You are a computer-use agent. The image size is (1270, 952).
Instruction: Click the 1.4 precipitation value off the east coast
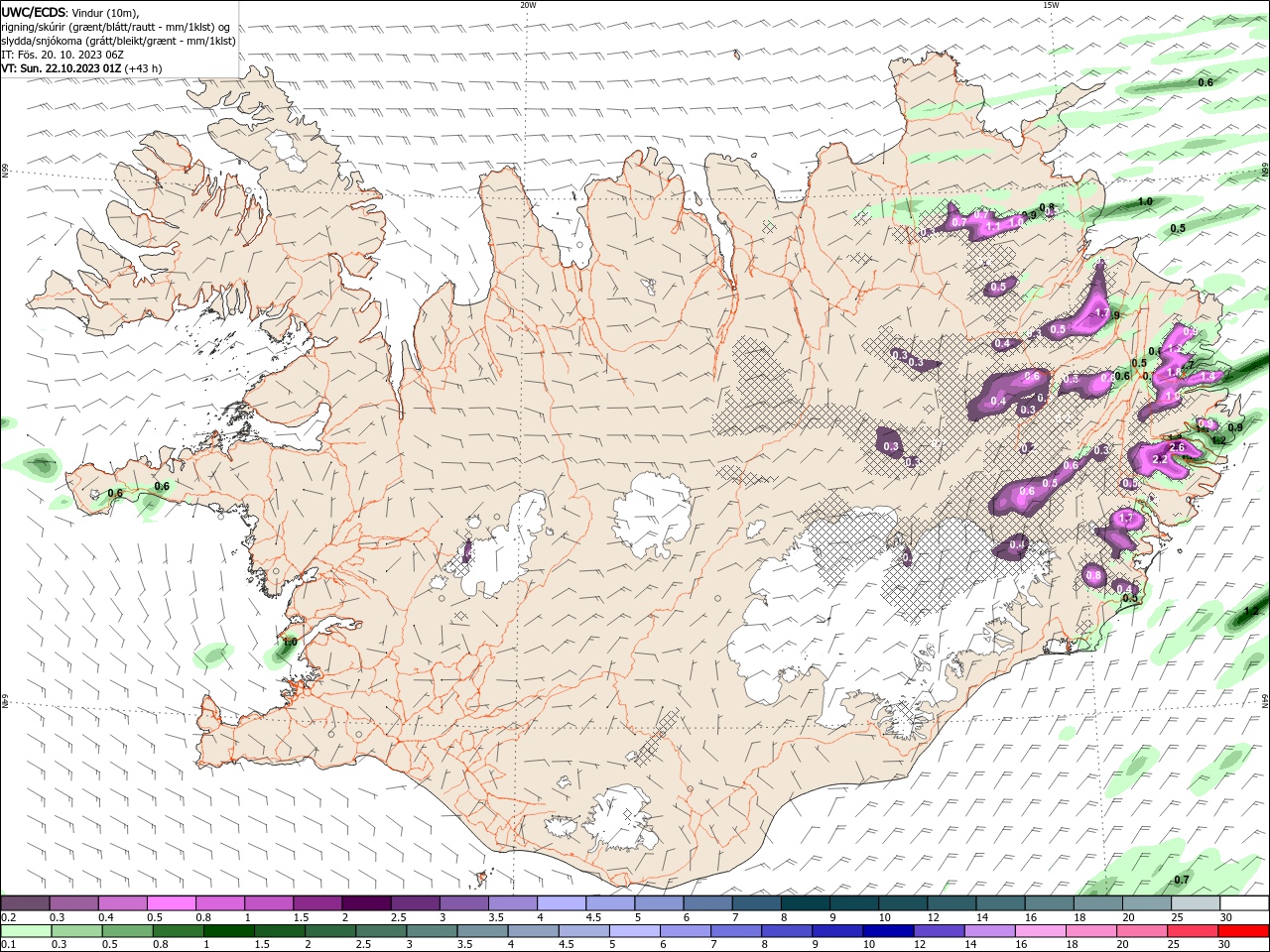click(x=1208, y=377)
